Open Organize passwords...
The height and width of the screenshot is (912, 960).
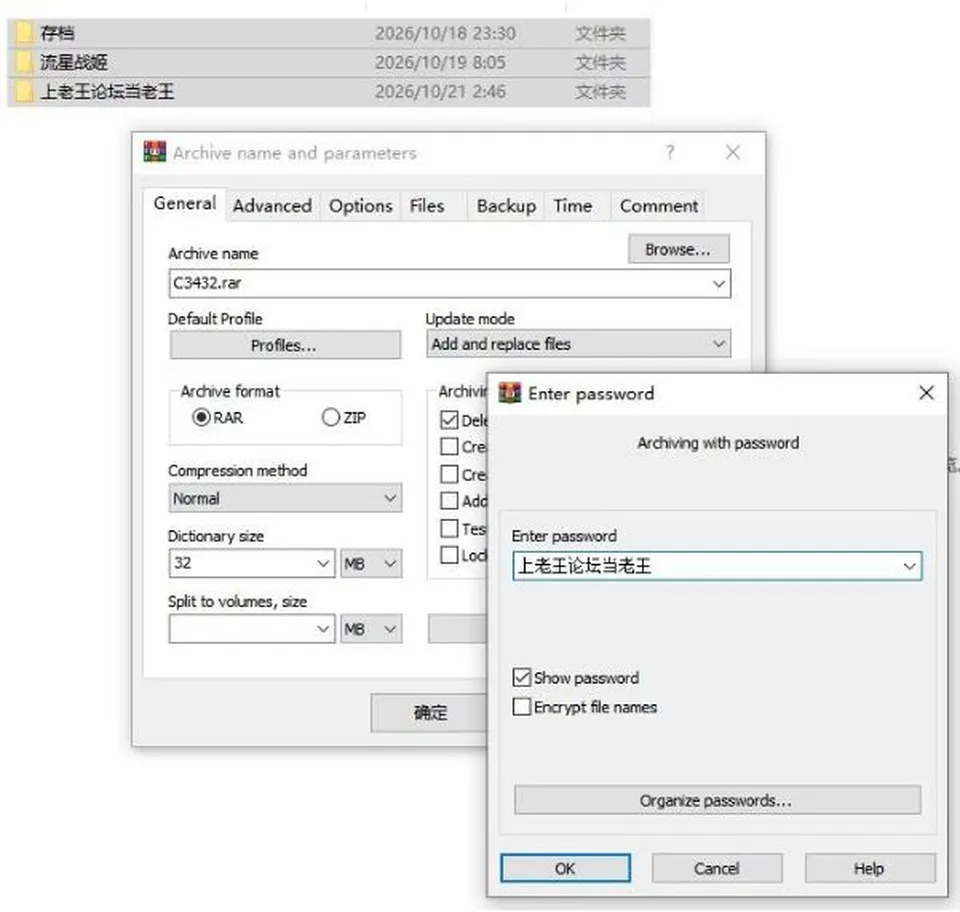tap(718, 801)
